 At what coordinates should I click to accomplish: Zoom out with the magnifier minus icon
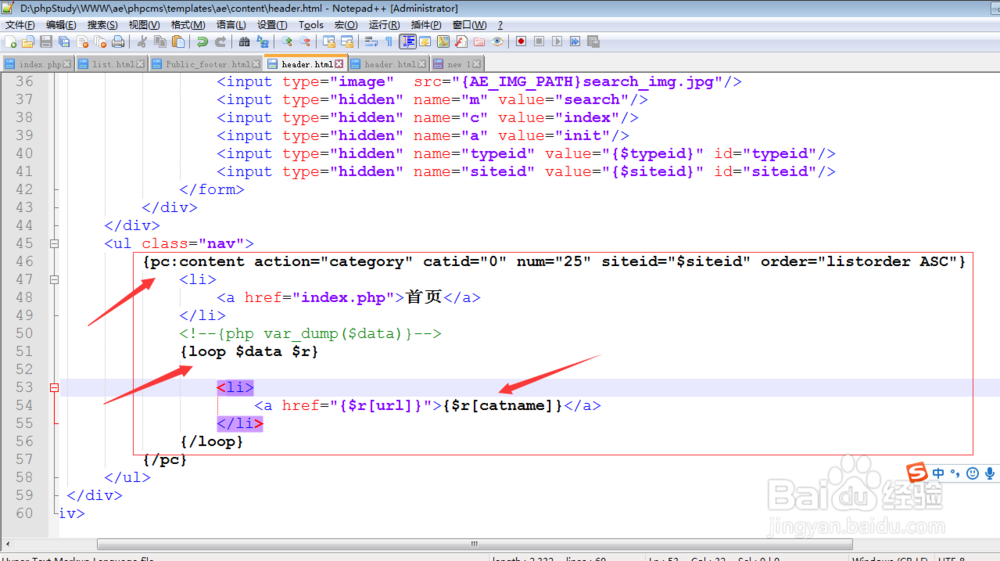point(305,41)
